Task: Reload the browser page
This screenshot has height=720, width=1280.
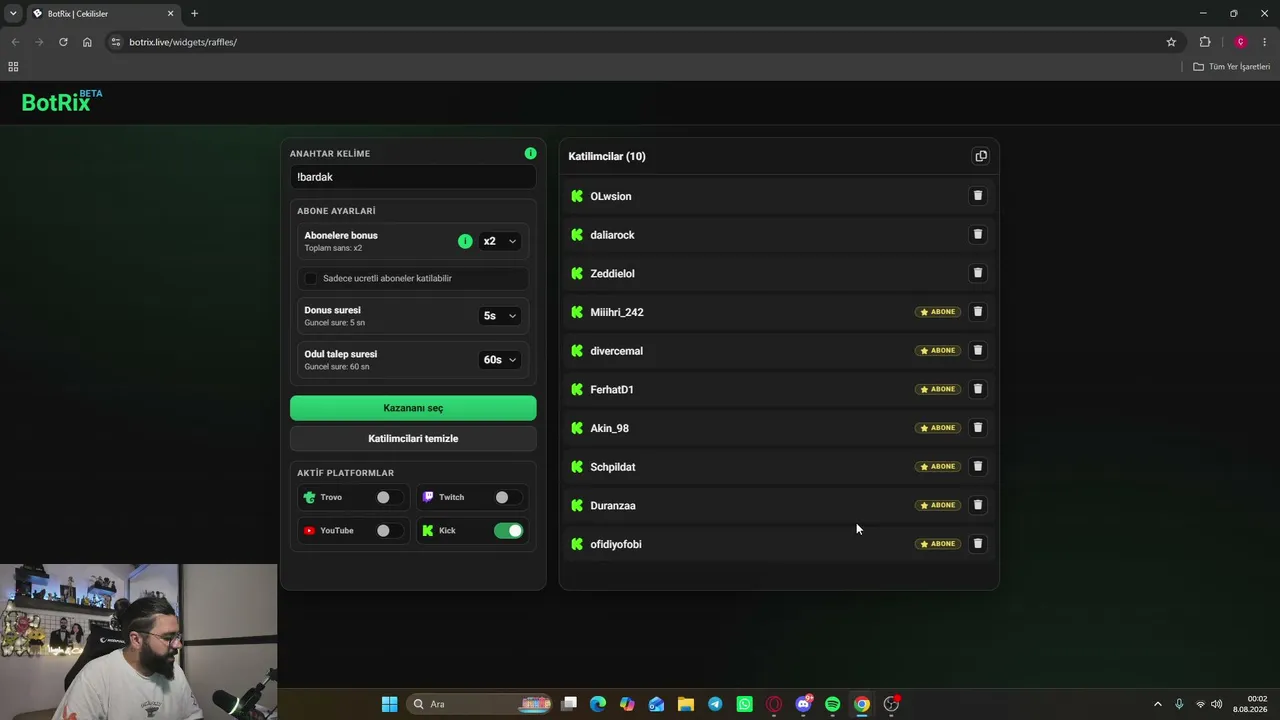Action: tap(63, 42)
